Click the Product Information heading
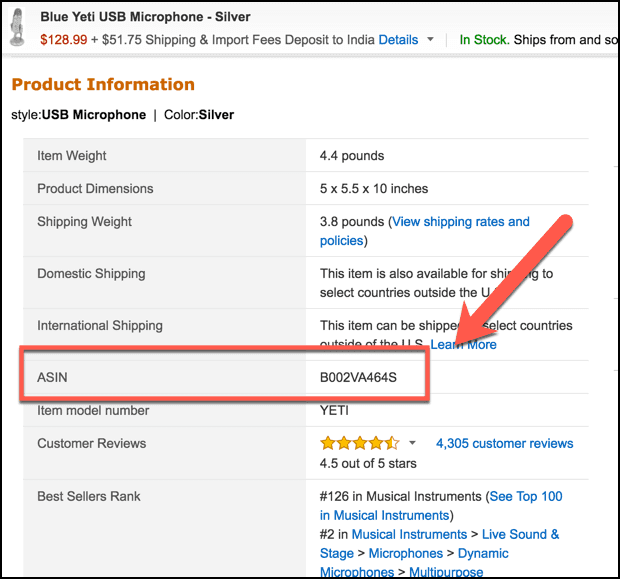The image size is (620, 579). tap(103, 84)
